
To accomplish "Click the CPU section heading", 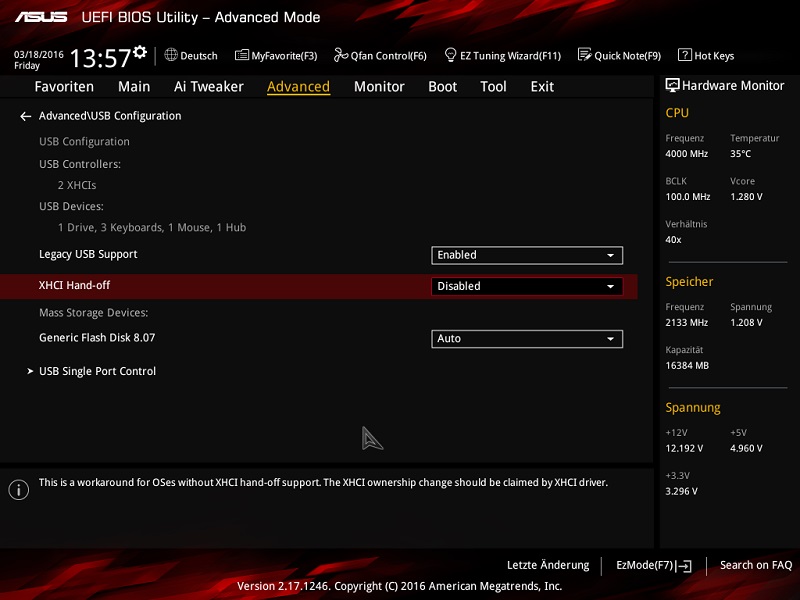I will coord(677,113).
